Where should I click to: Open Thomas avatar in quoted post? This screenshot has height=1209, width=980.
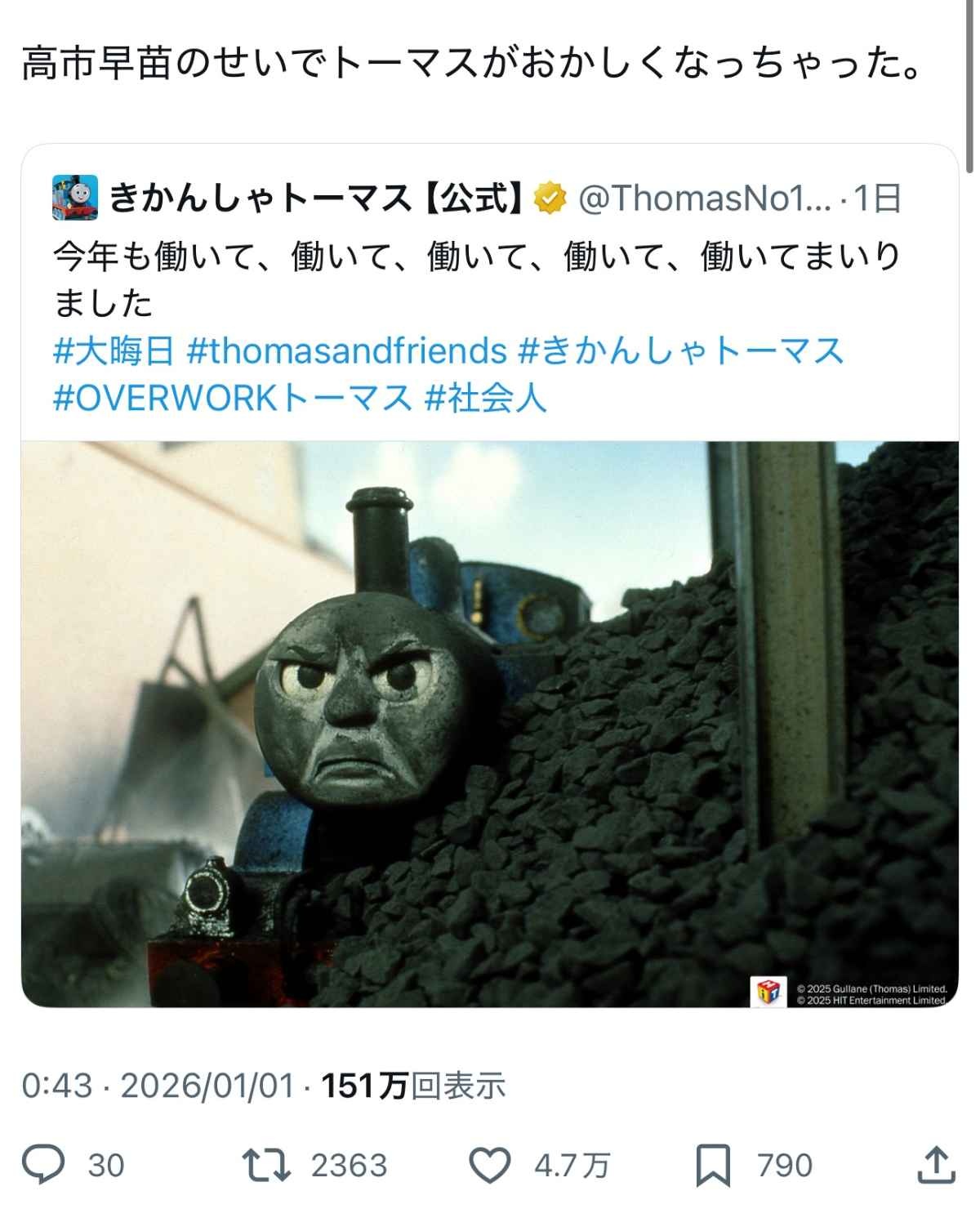[x=75, y=197]
